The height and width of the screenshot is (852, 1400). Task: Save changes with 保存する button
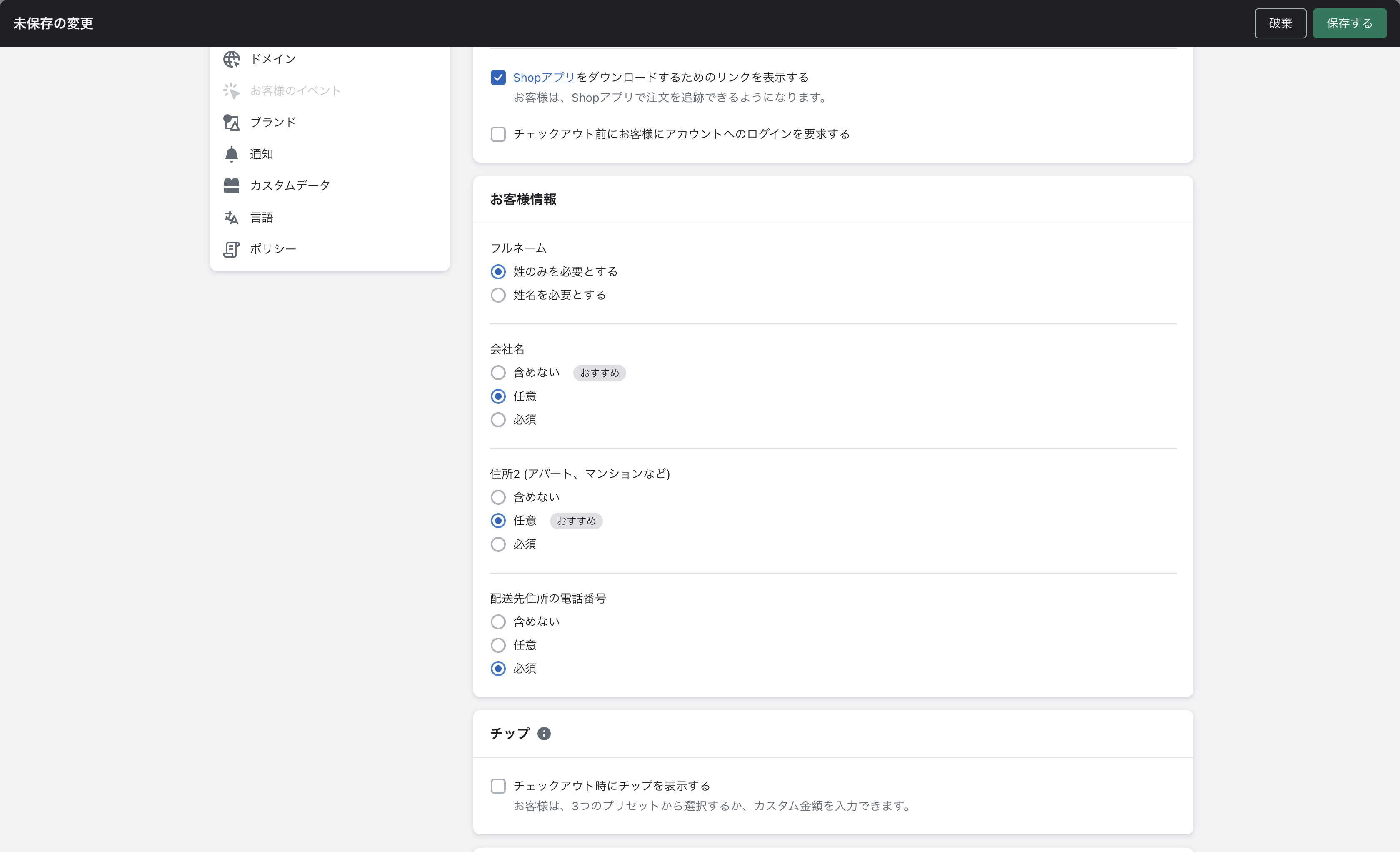1350,23
